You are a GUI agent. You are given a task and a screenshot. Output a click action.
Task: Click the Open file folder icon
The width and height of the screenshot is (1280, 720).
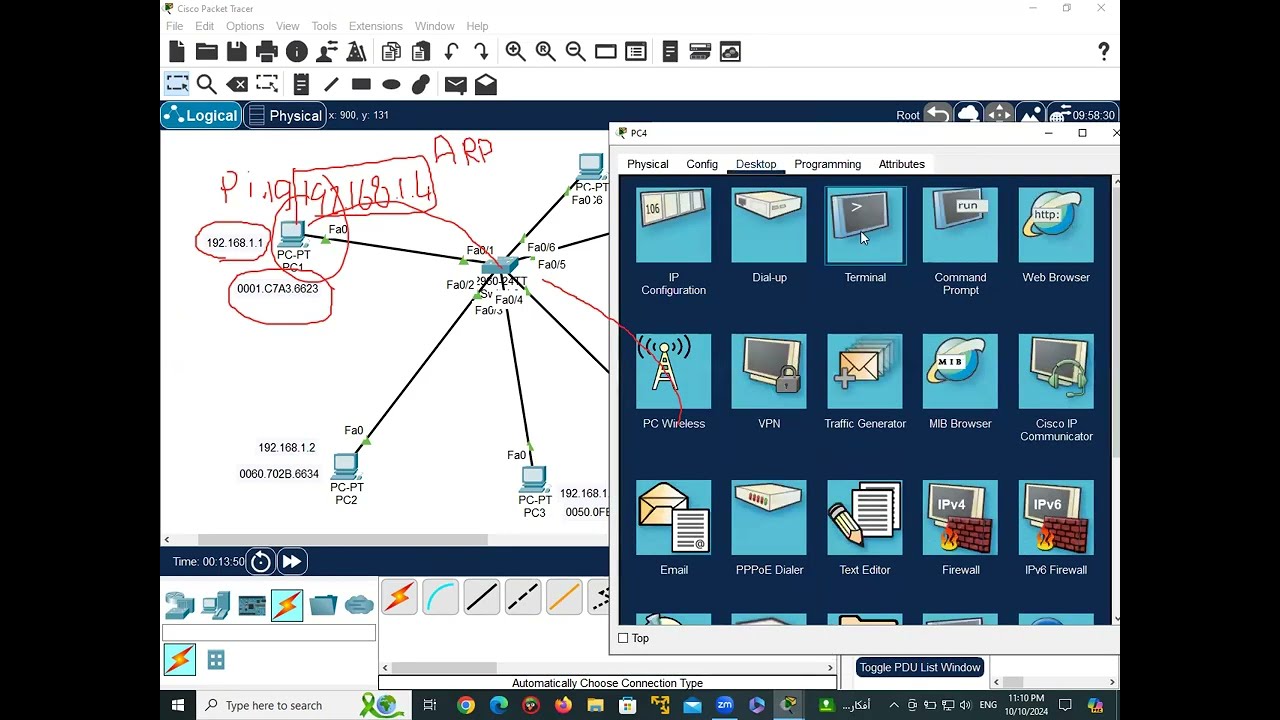tap(207, 52)
